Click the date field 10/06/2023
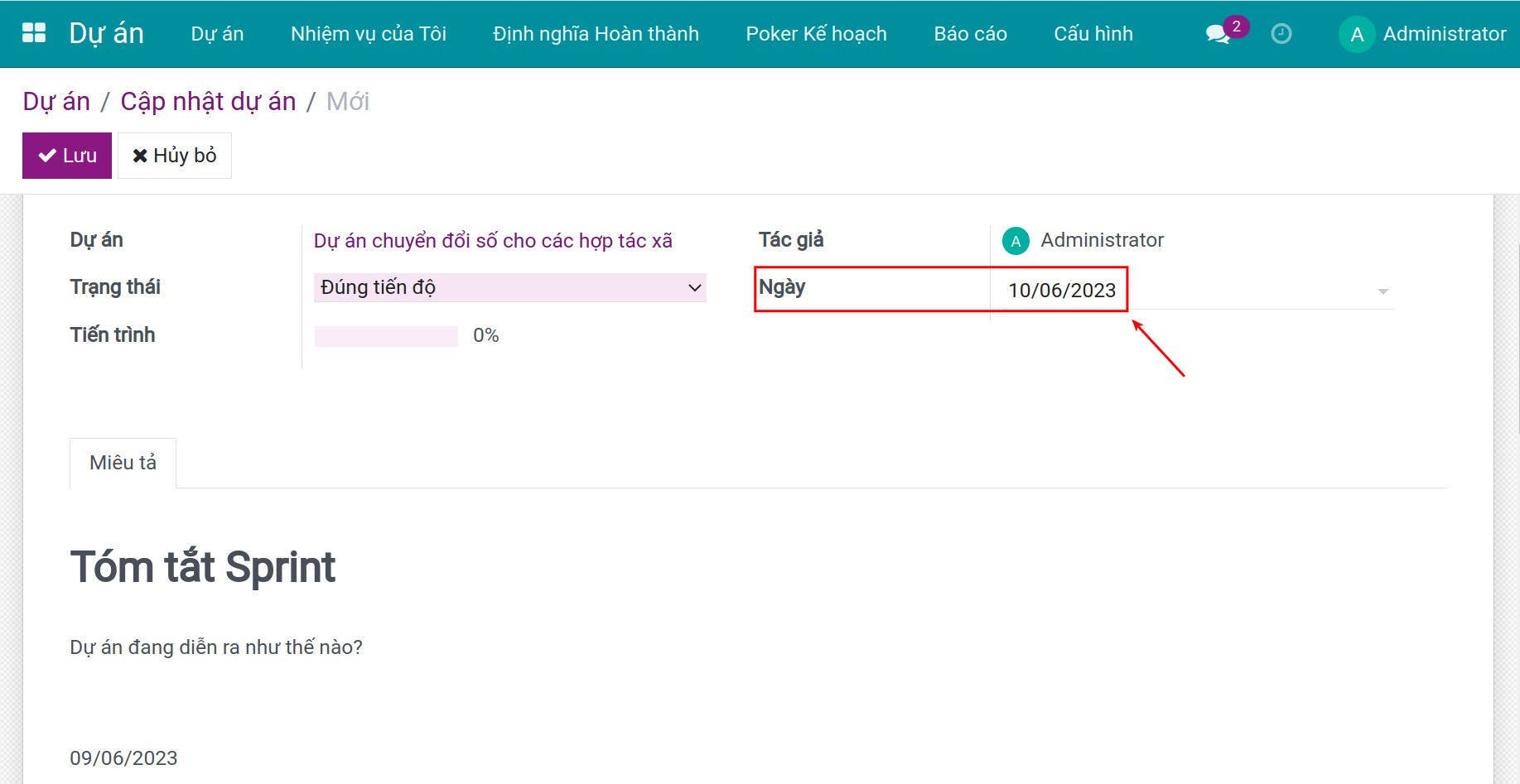This screenshot has width=1520, height=784. 1061,291
